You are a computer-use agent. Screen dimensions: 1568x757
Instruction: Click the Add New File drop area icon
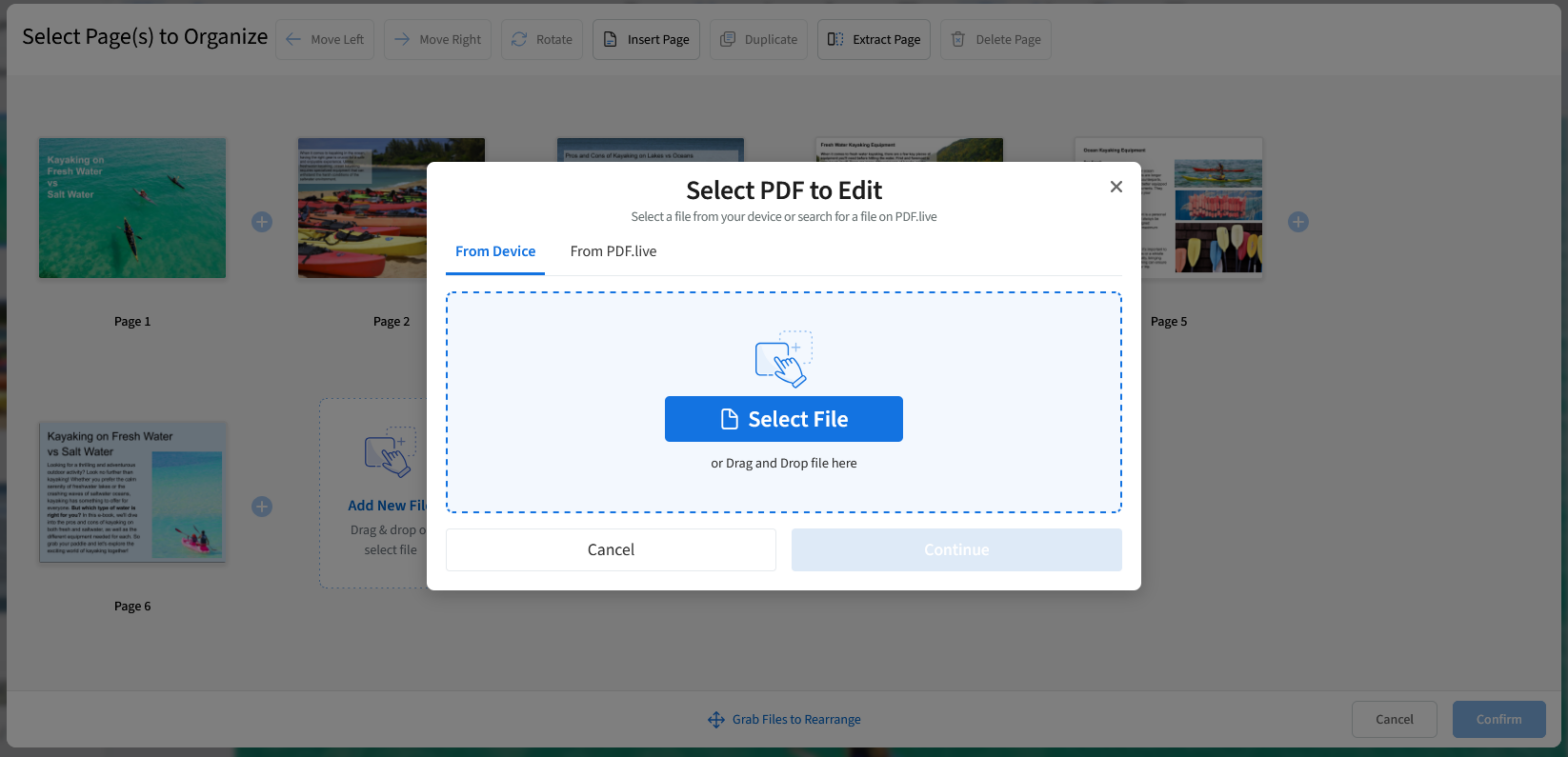point(390,452)
